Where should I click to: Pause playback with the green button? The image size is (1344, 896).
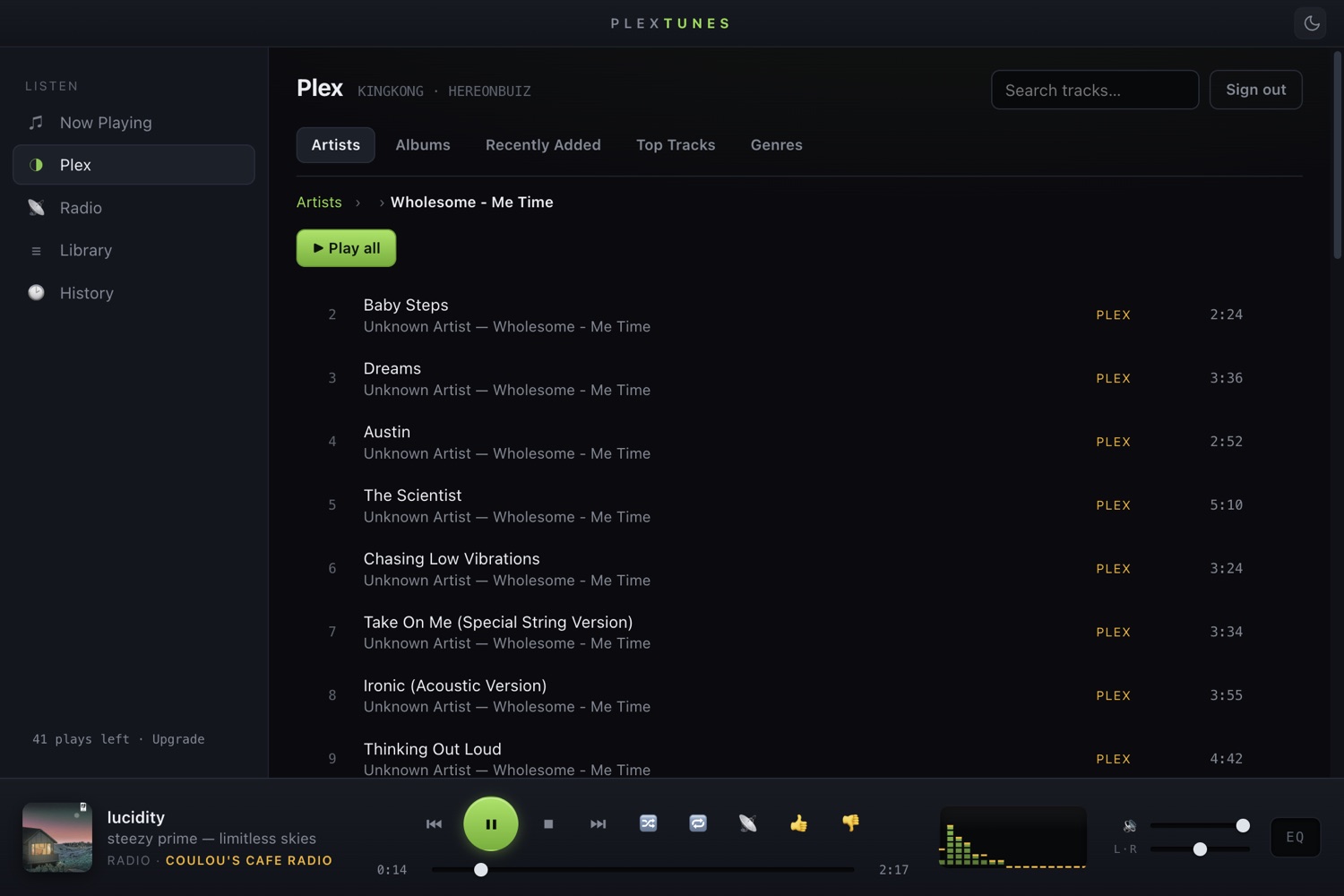pyautogui.click(x=491, y=823)
